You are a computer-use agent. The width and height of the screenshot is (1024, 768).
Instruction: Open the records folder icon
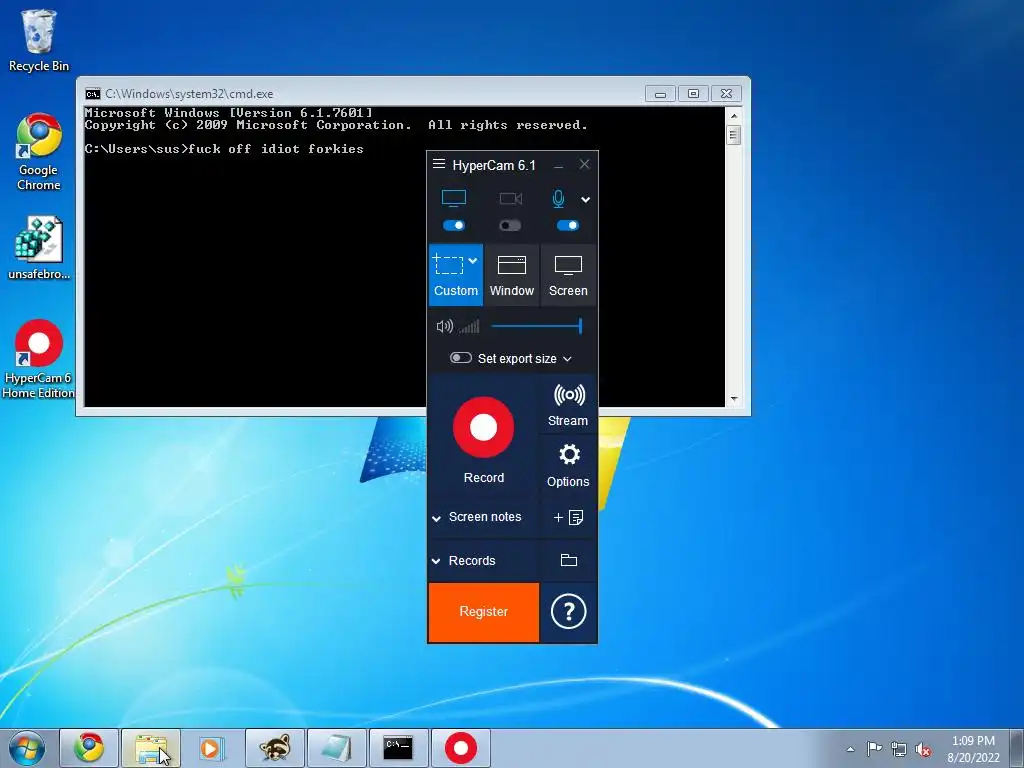pyautogui.click(x=569, y=560)
